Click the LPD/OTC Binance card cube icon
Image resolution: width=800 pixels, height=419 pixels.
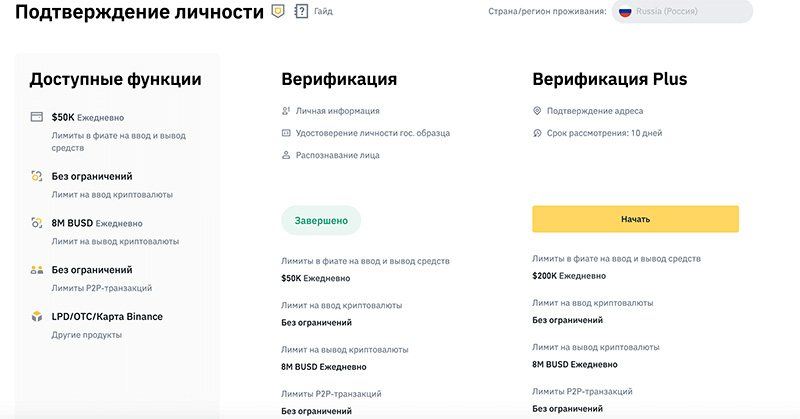click(x=36, y=317)
